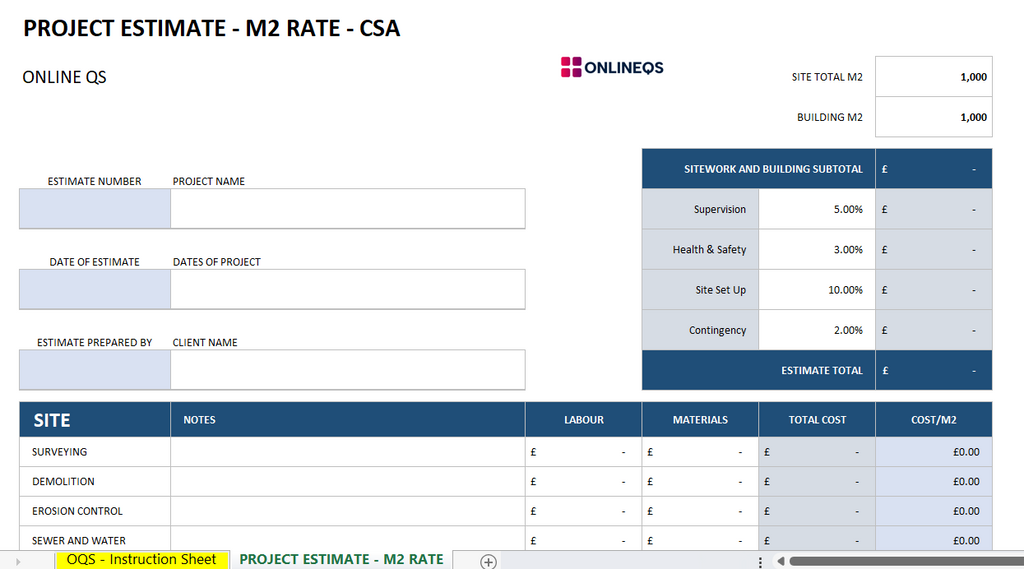This screenshot has width=1024, height=569.
Task: Open the OQS - Instruction Sheet tab
Action: pos(142,560)
